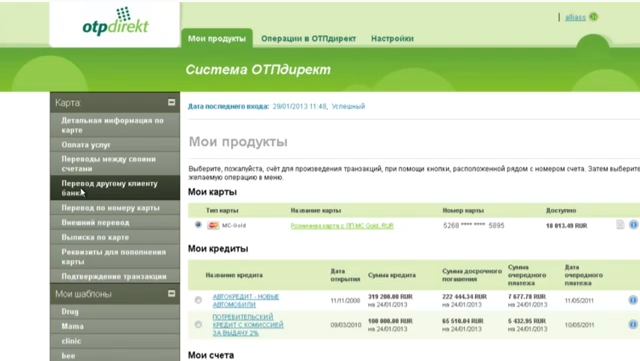
Task: Open the Настройки tab
Action: tap(392, 38)
